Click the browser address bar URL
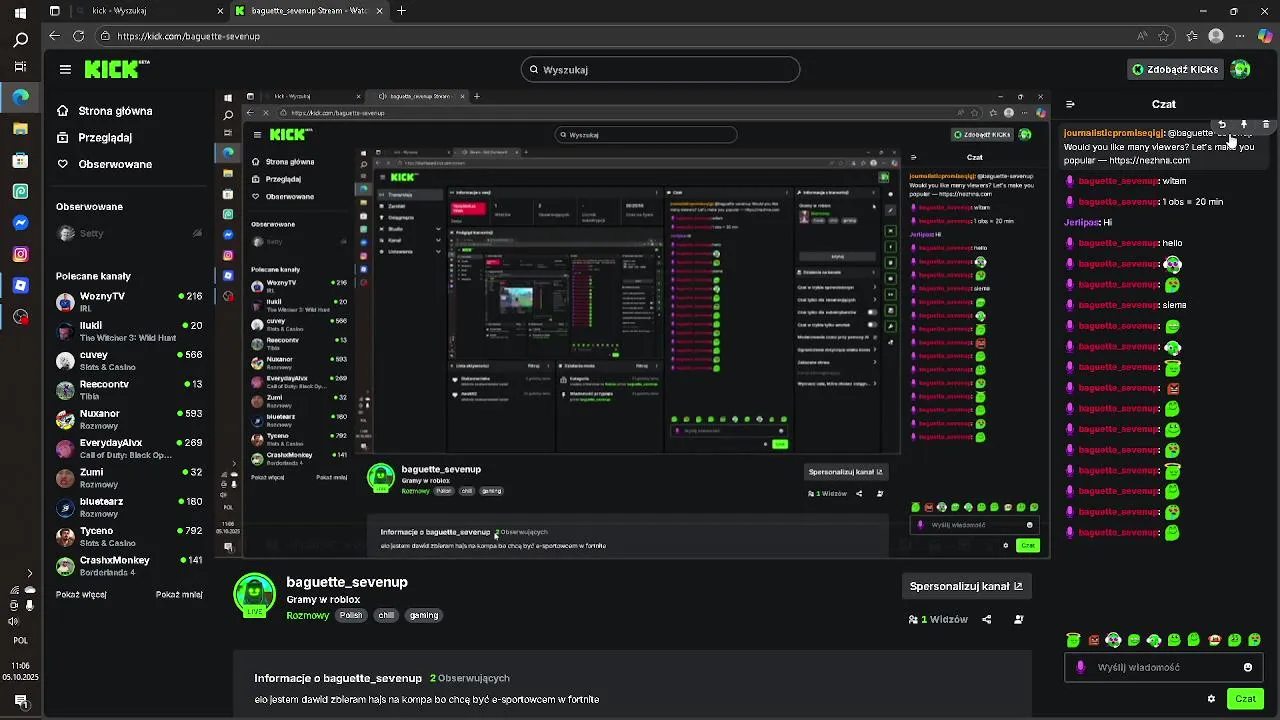The width and height of the screenshot is (1280, 720). [188, 36]
